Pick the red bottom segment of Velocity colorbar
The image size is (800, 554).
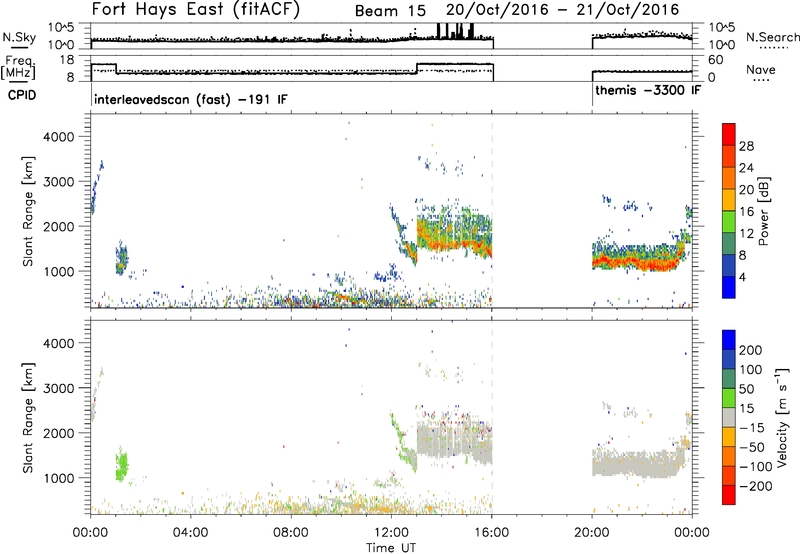click(729, 495)
